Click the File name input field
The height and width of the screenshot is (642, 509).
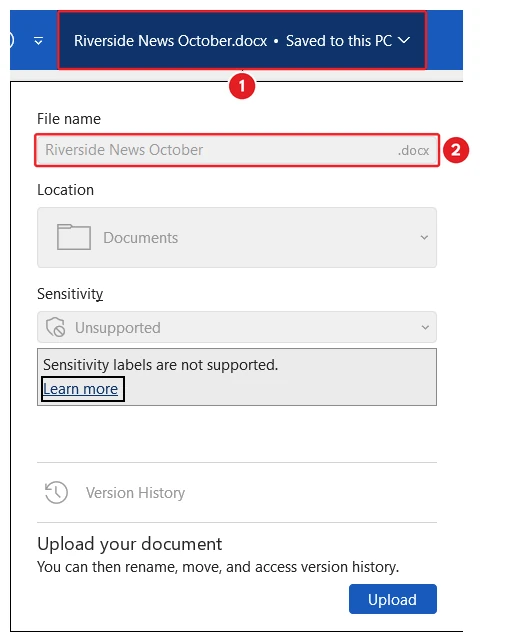[x=237, y=150]
